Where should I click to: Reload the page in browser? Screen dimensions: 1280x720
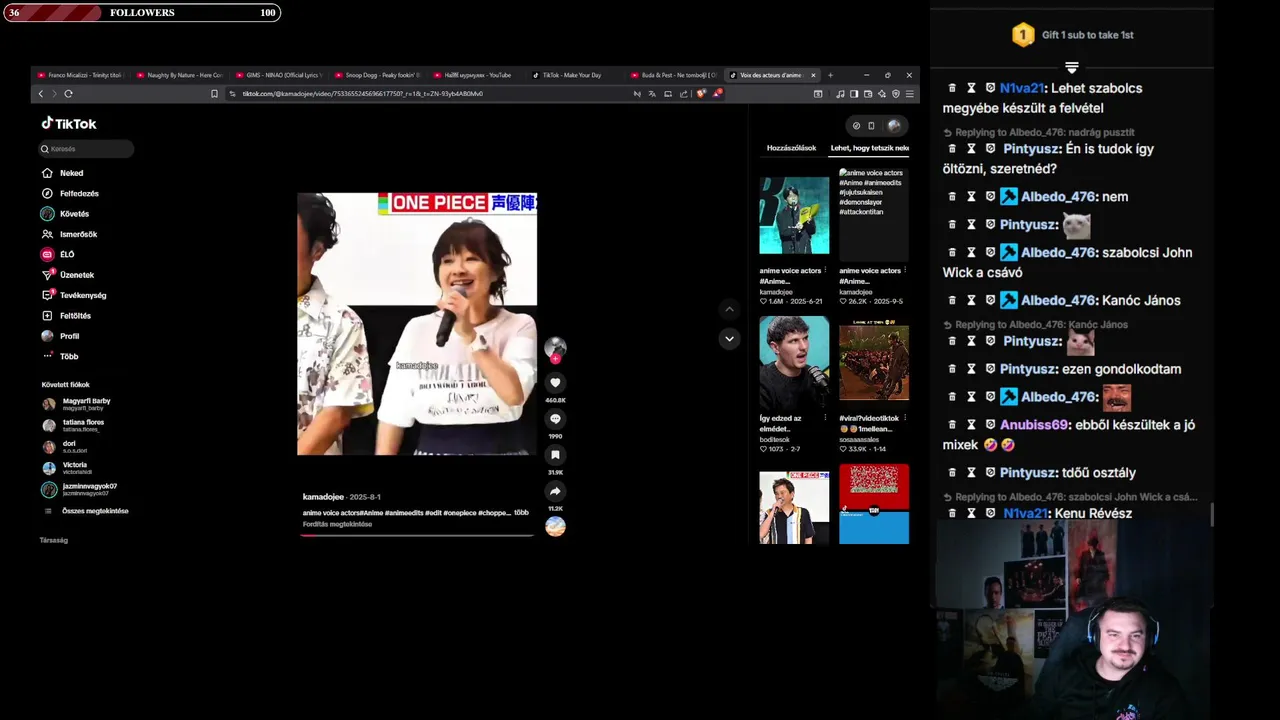tap(68, 94)
